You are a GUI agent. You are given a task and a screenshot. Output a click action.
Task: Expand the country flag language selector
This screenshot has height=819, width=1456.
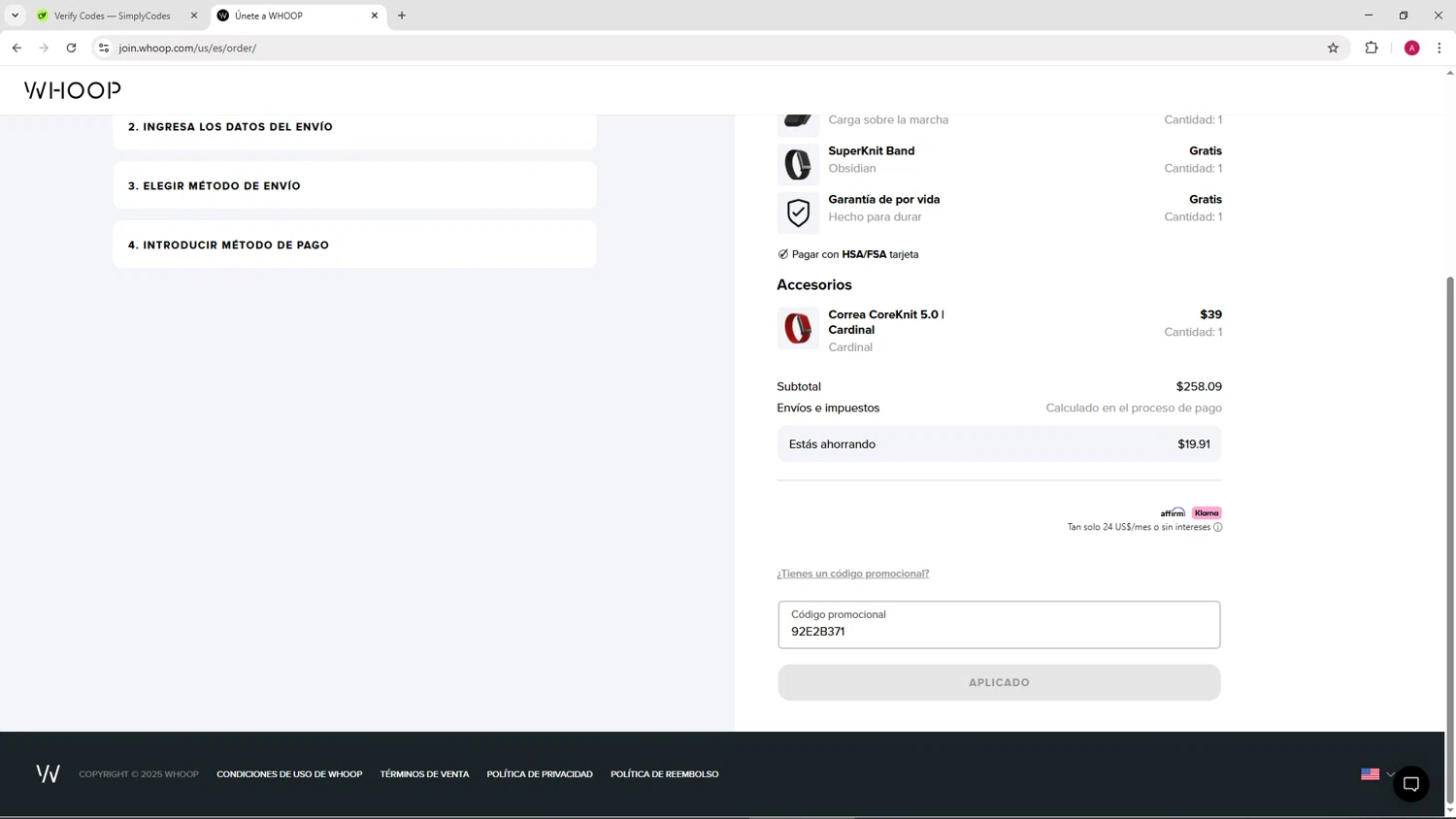(1376, 773)
